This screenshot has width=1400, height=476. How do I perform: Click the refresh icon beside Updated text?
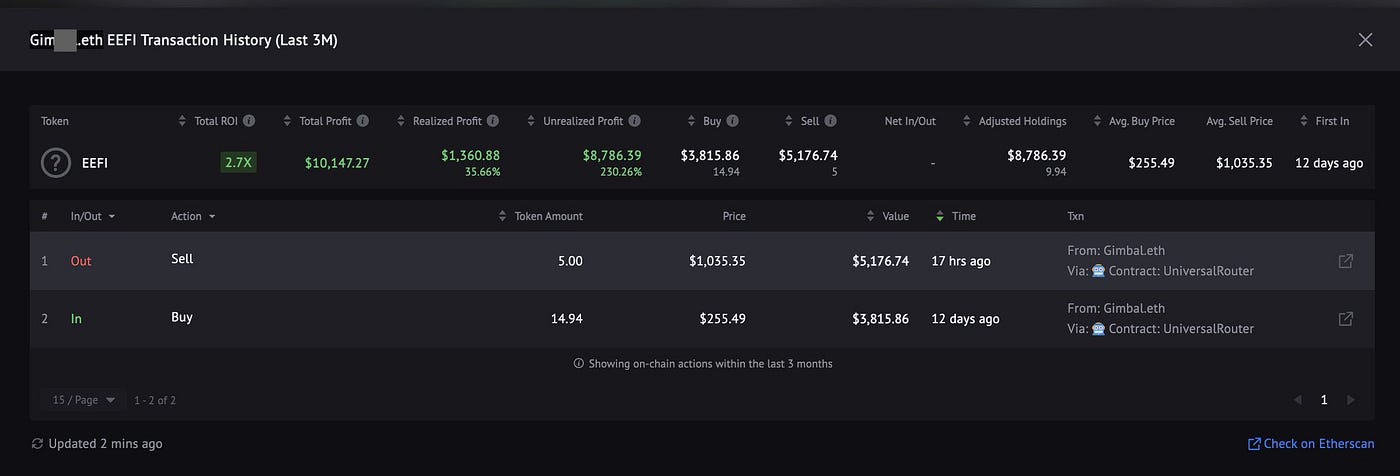[x=38, y=443]
